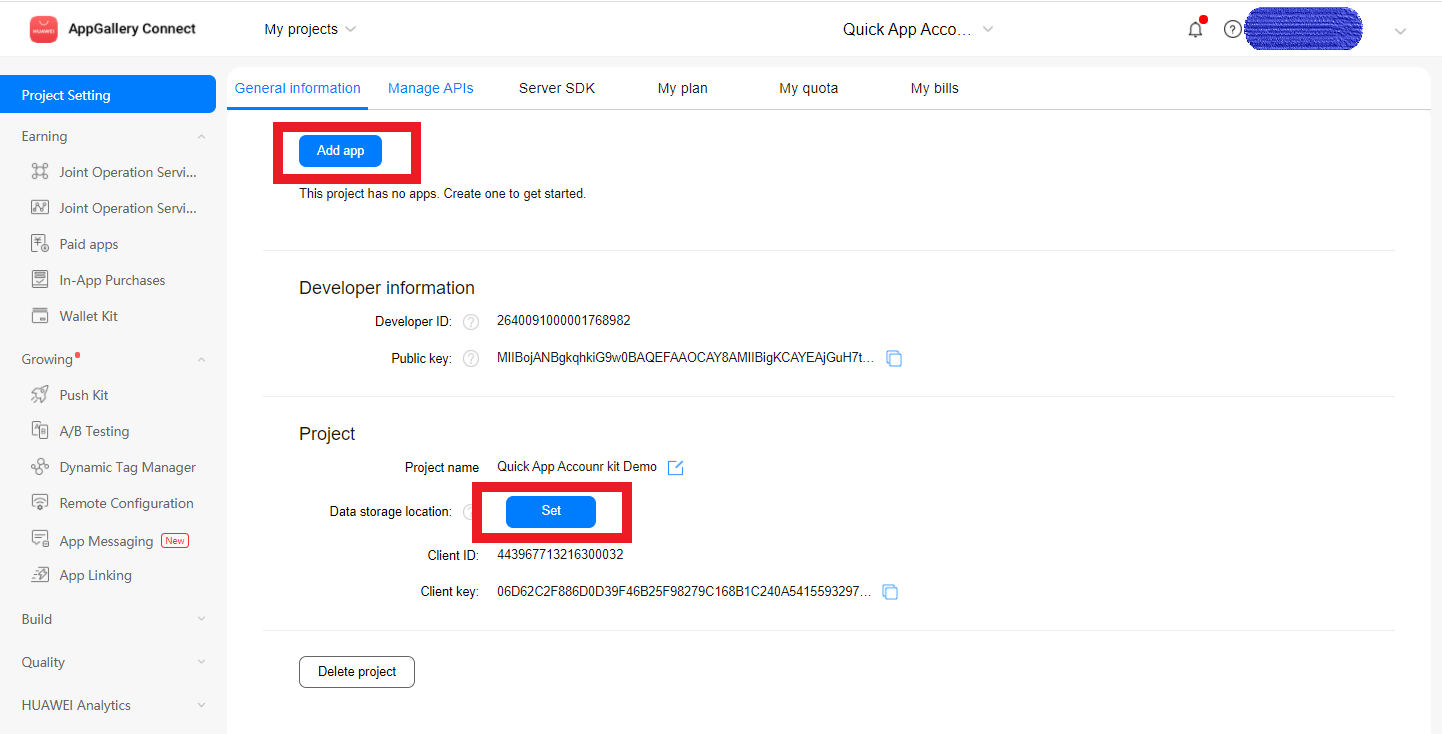The image size is (1442, 734).
Task: Copy the public key value
Action: pyautogui.click(x=894, y=358)
